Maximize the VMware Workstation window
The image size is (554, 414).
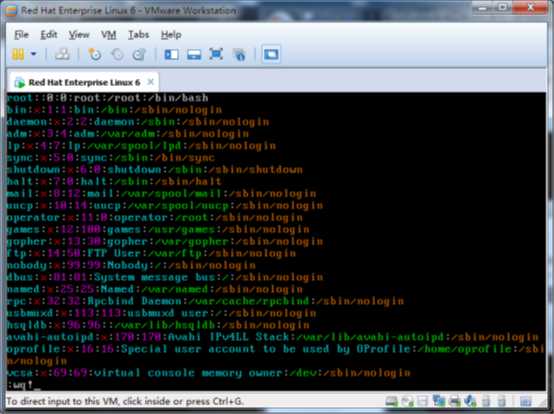(x=503, y=7)
